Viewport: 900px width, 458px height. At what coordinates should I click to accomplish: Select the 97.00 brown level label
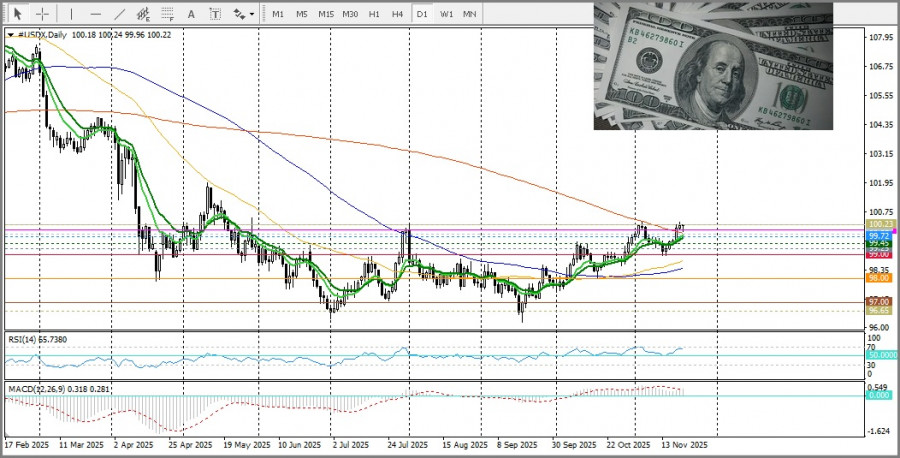pyautogui.click(x=879, y=301)
